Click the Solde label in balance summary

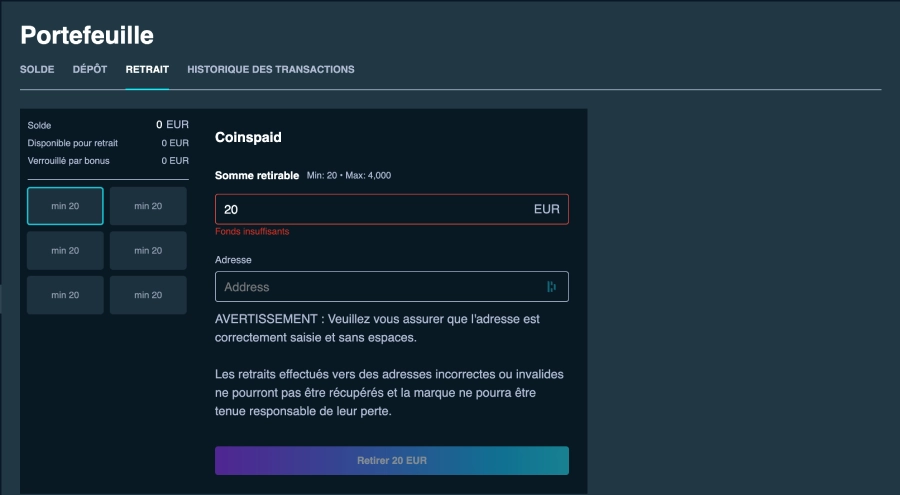coord(39,125)
